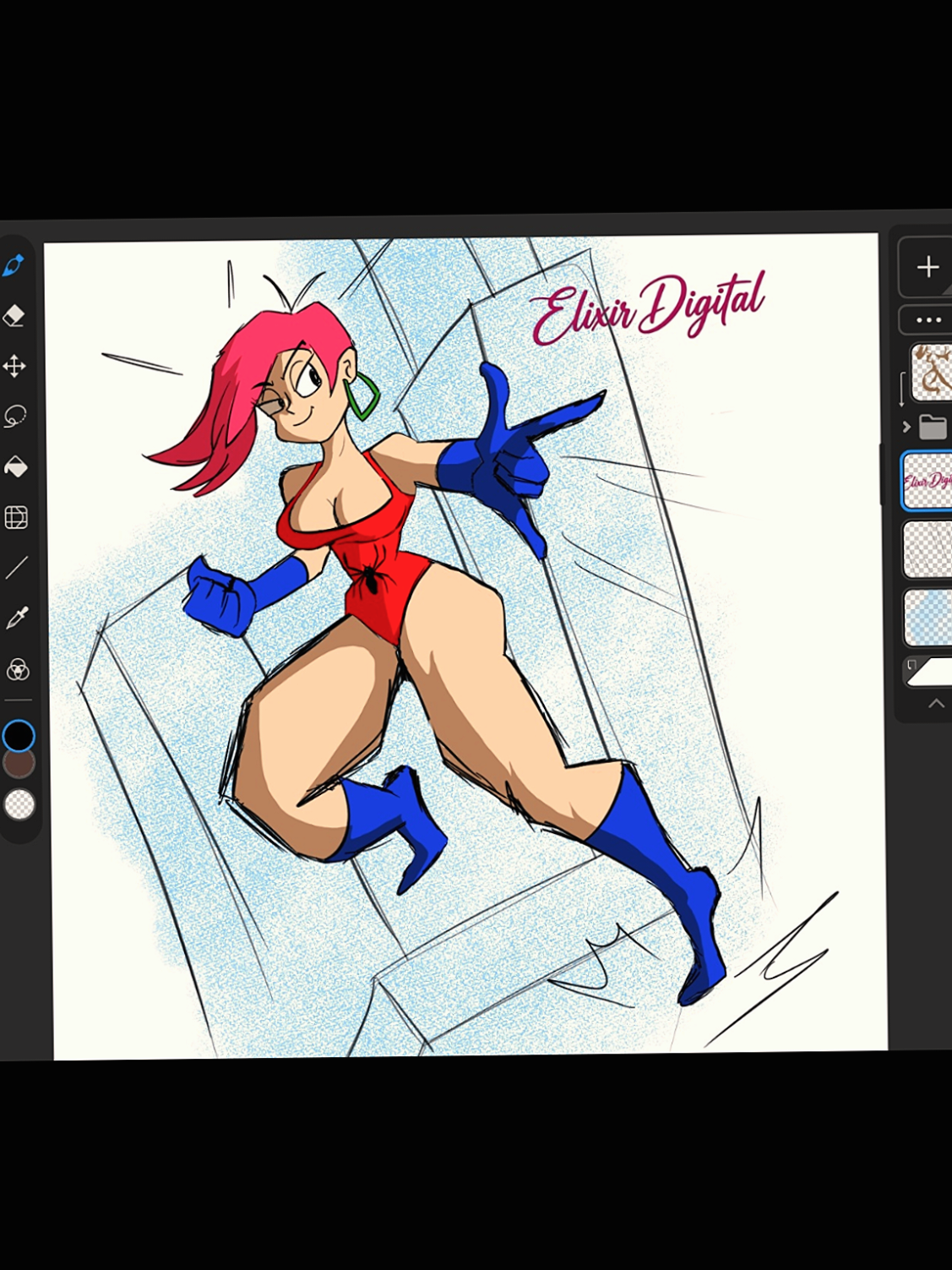
Task: Expand the layer group chevron
Action: click(906, 427)
